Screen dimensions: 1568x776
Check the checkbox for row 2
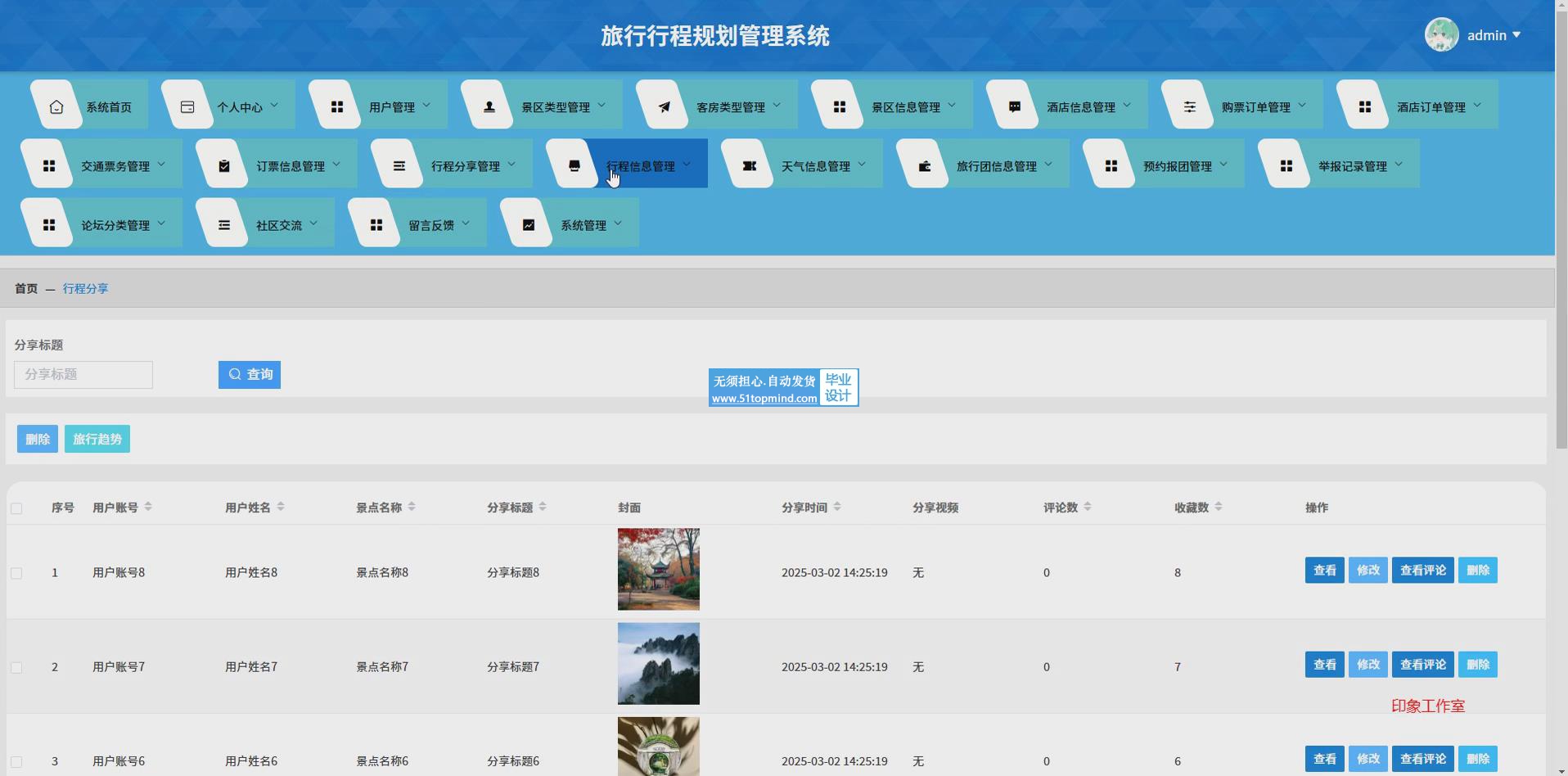click(16, 667)
